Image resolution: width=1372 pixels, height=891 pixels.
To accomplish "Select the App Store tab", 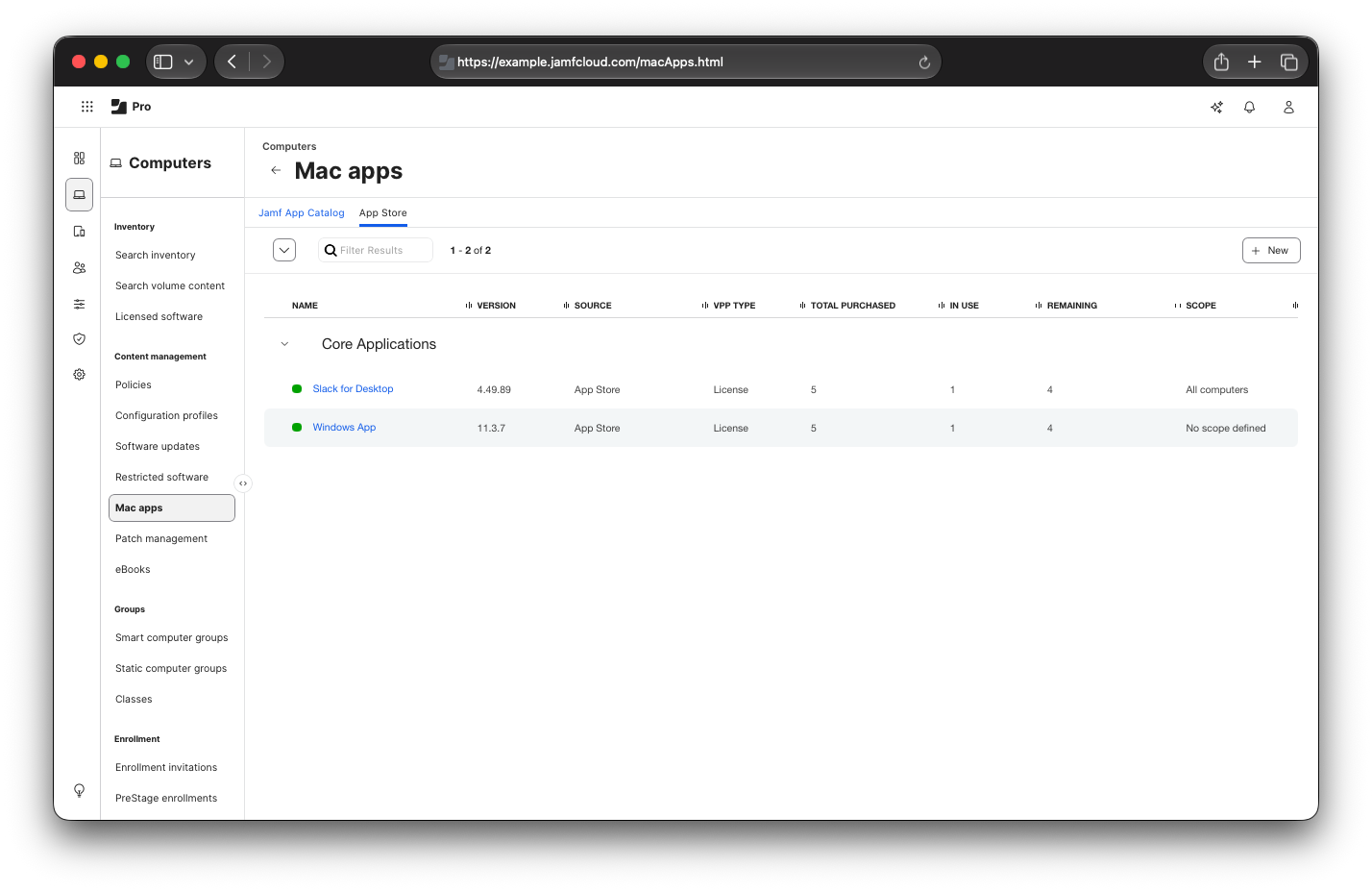I will pos(382,213).
